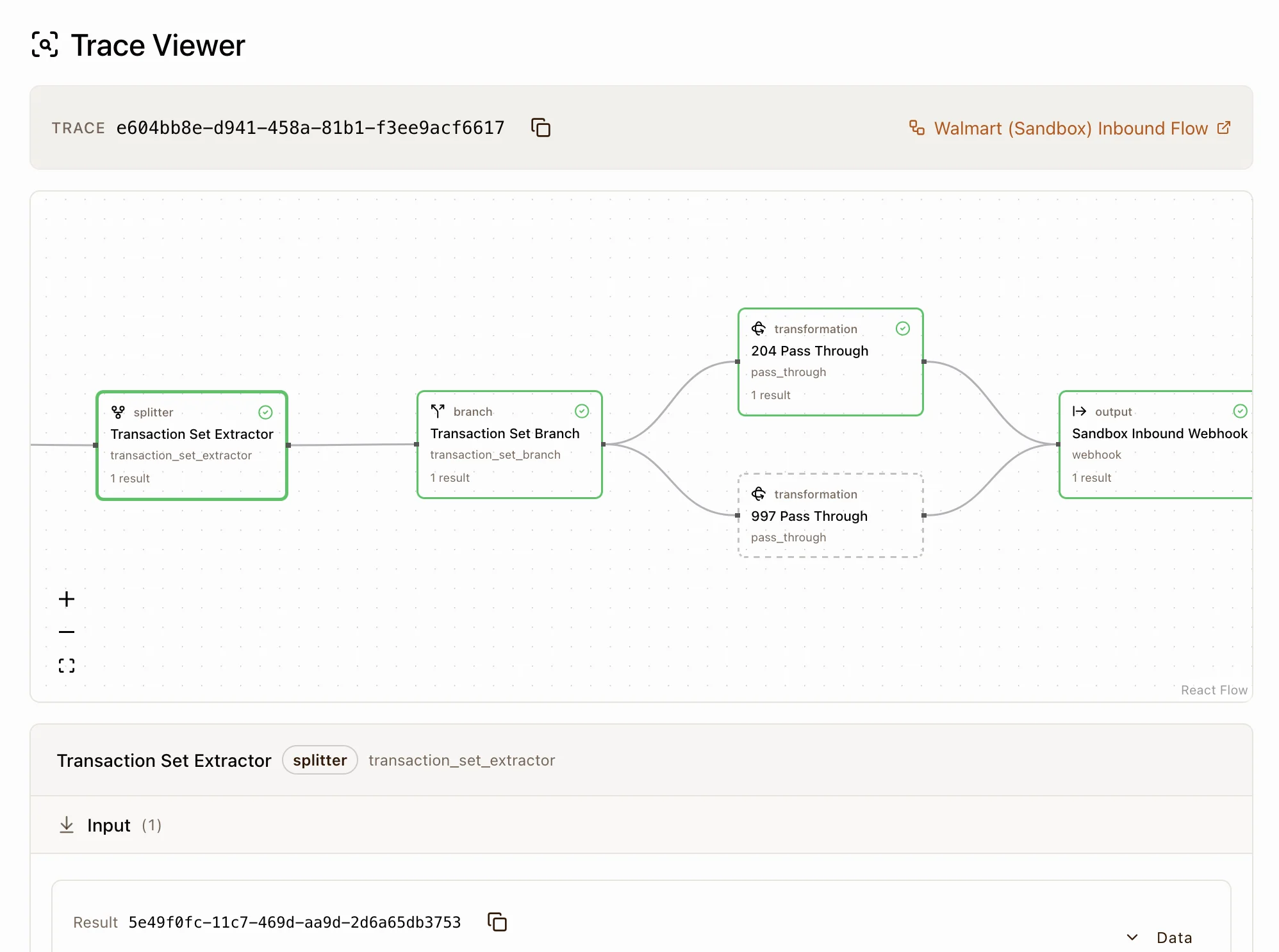Click success checkmark on Transaction Set Extractor
Screen dimensions: 1279x952
(265, 412)
